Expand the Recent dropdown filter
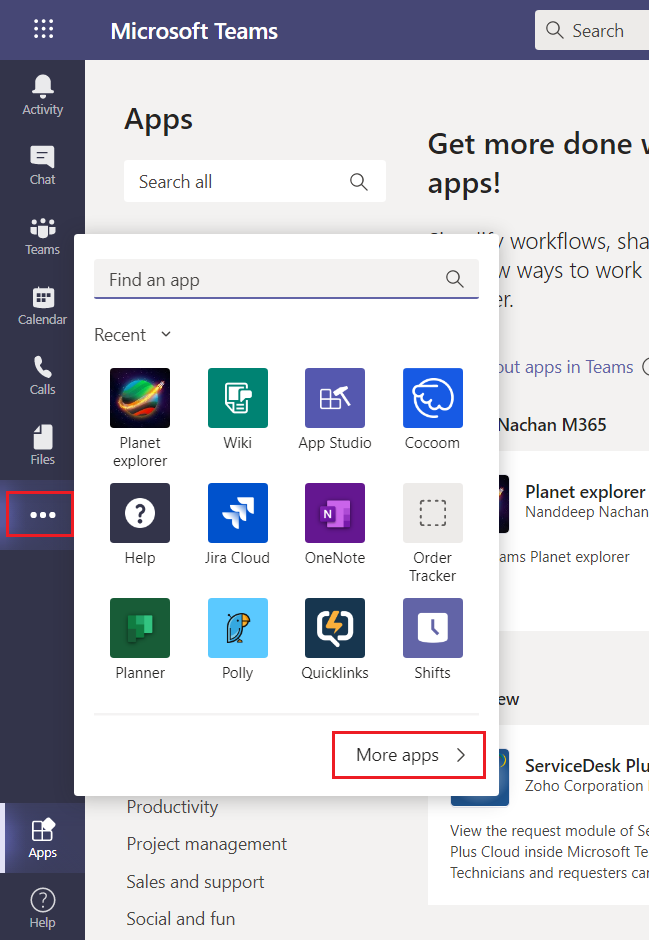 (x=133, y=335)
